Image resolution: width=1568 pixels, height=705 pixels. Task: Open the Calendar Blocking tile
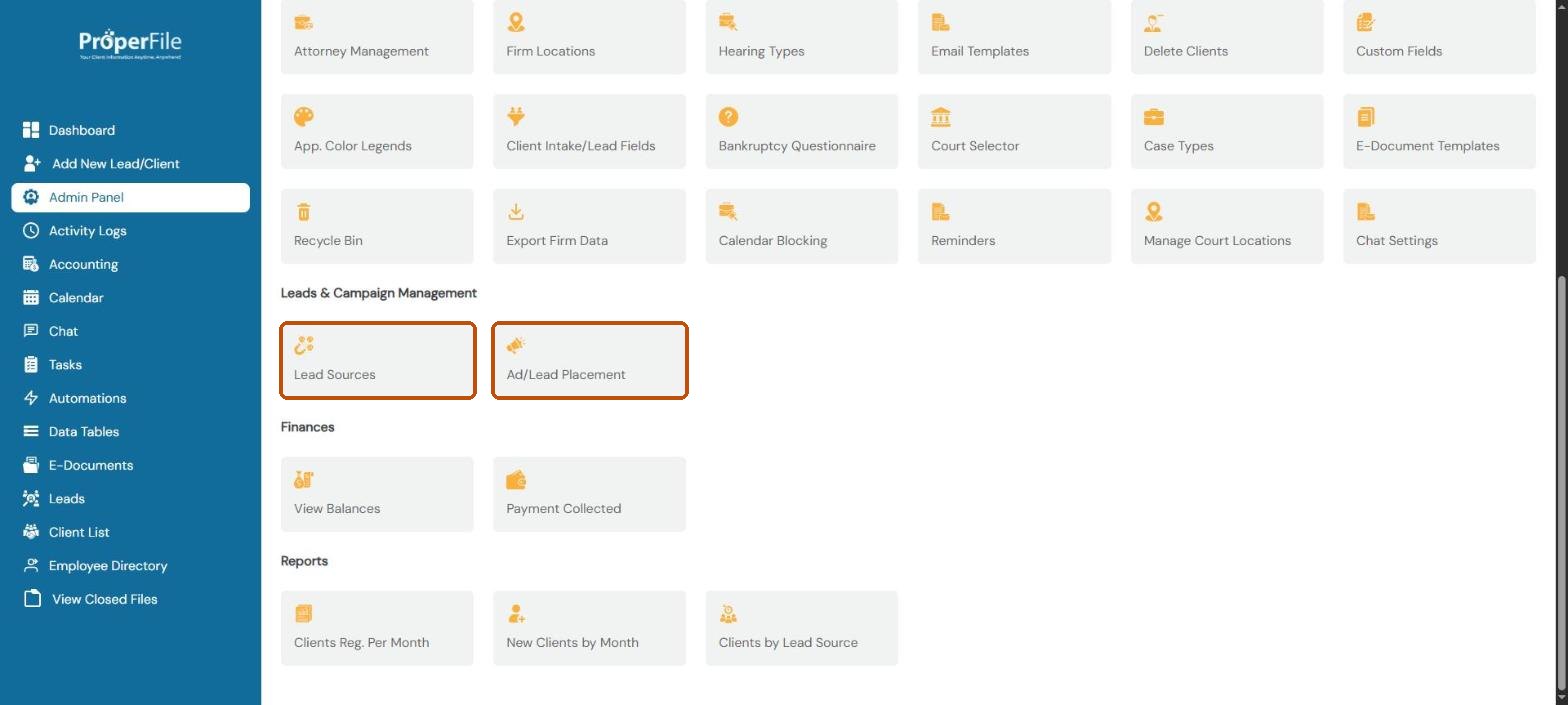tap(802, 226)
